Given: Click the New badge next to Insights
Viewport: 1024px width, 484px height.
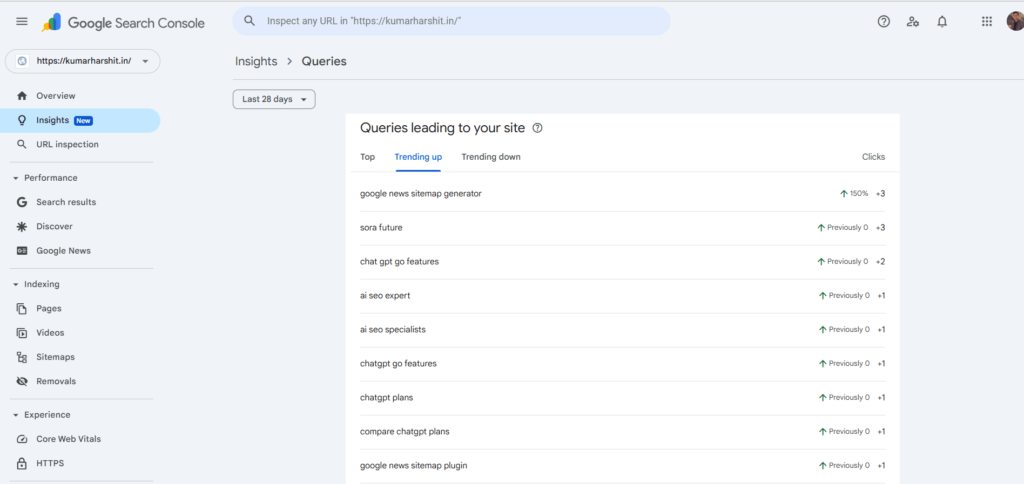Looking at the screenshot, I should click(x=83, y=121).
